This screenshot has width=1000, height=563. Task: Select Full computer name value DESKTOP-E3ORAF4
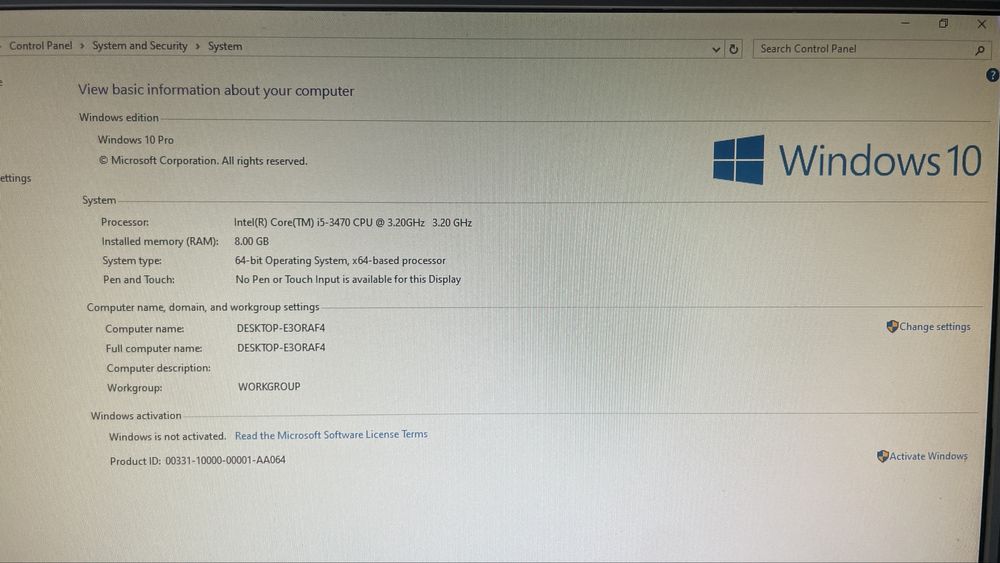tap(281, 347)
